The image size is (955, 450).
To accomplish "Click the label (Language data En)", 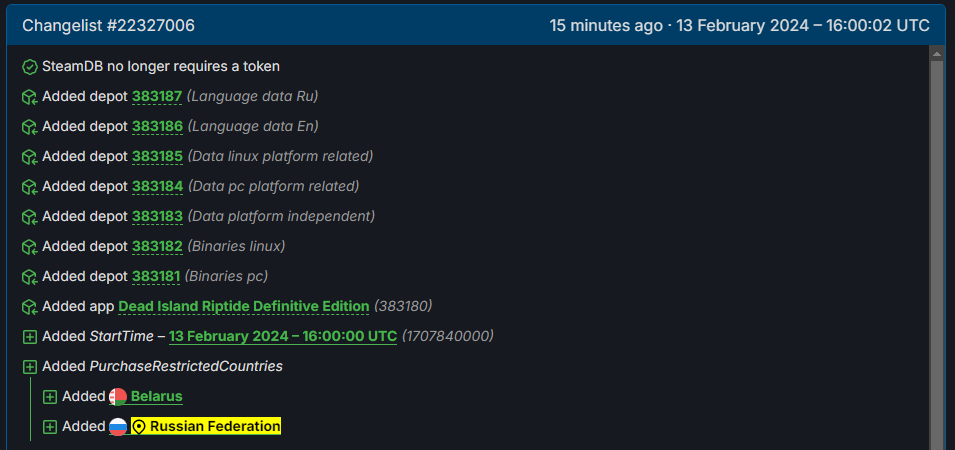I will [253, 126].
